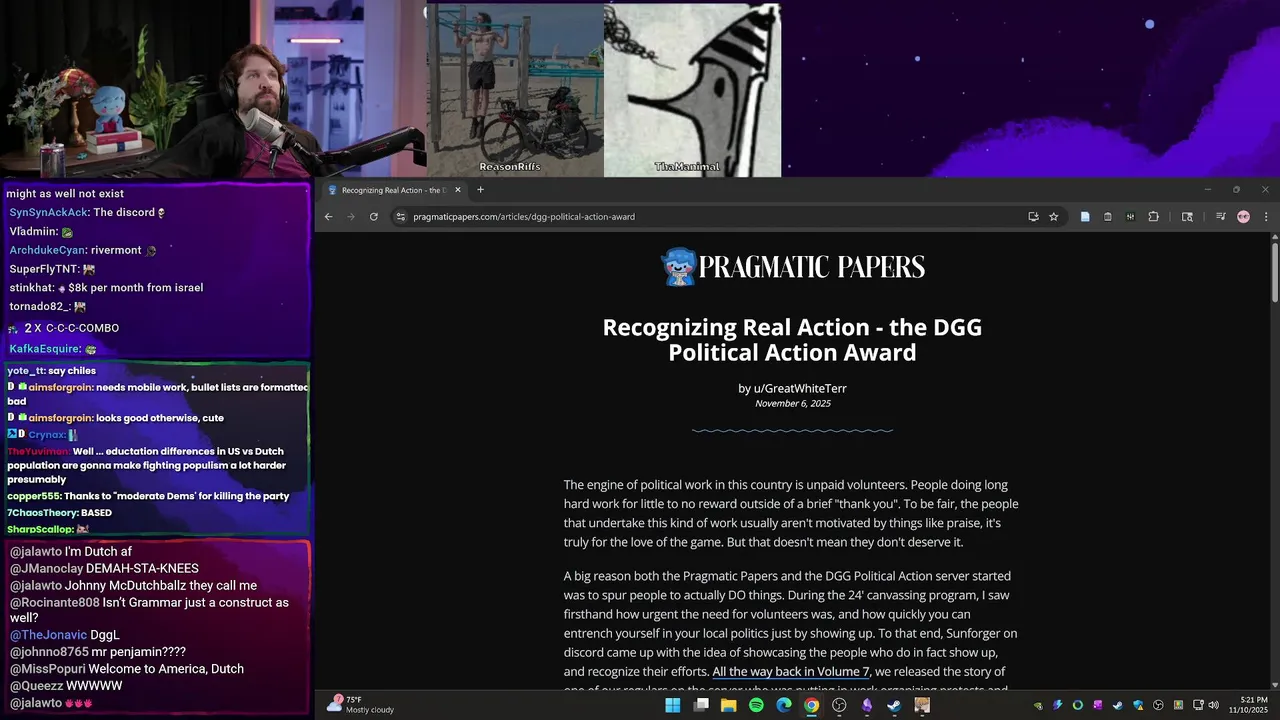The image size is (1280, 720).
Task: Open the green equalizer extension icon
Action: pyautogui.click(x=1130, y=216)
